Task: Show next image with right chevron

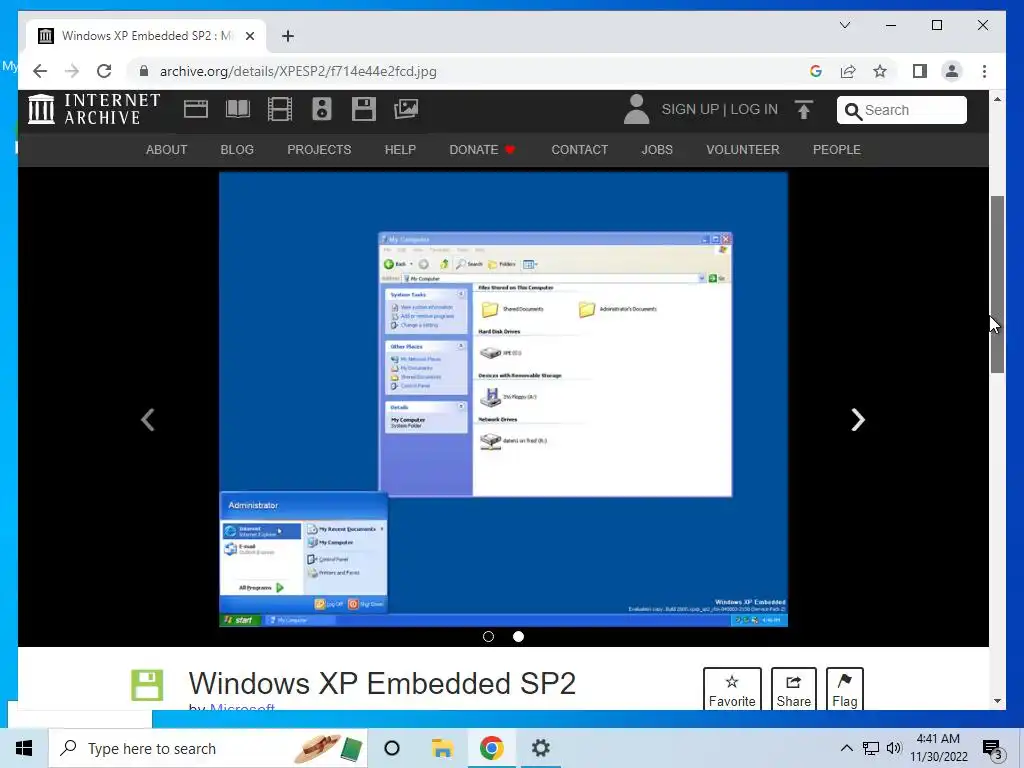Action: (x=857, y=419)
